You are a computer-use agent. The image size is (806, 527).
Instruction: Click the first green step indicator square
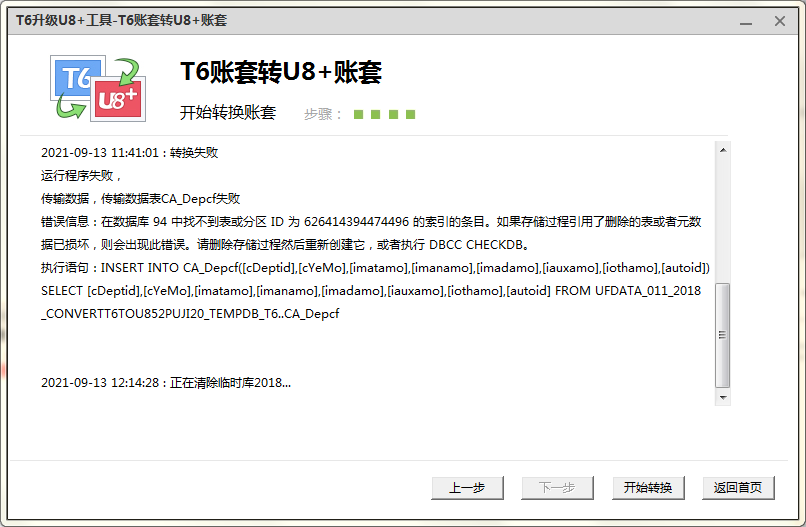tap(359, 114)
